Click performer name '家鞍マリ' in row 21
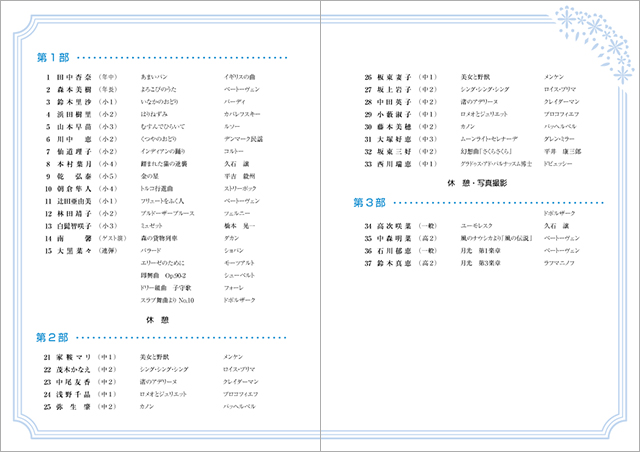 73,357
